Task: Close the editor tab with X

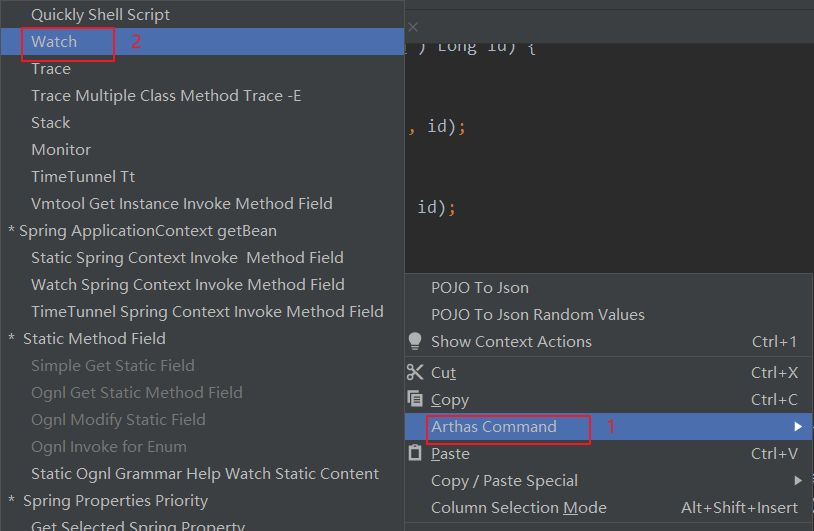Action: [413, 27]
